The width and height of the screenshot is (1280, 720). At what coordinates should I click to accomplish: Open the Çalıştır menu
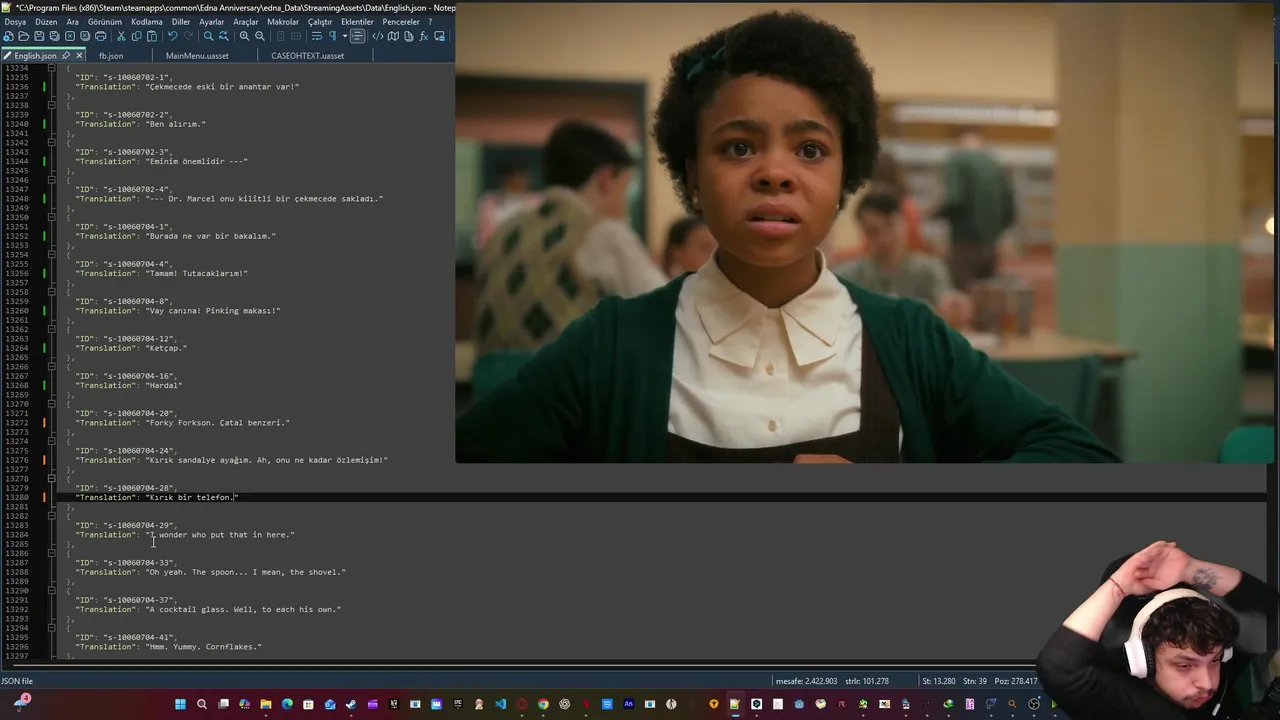coord(320,22)
